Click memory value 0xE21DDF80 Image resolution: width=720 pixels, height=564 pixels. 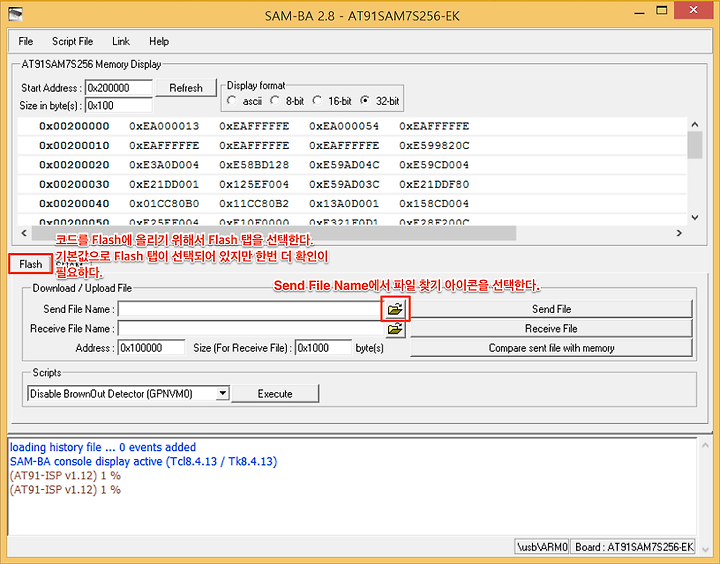(x=434, y=184)
